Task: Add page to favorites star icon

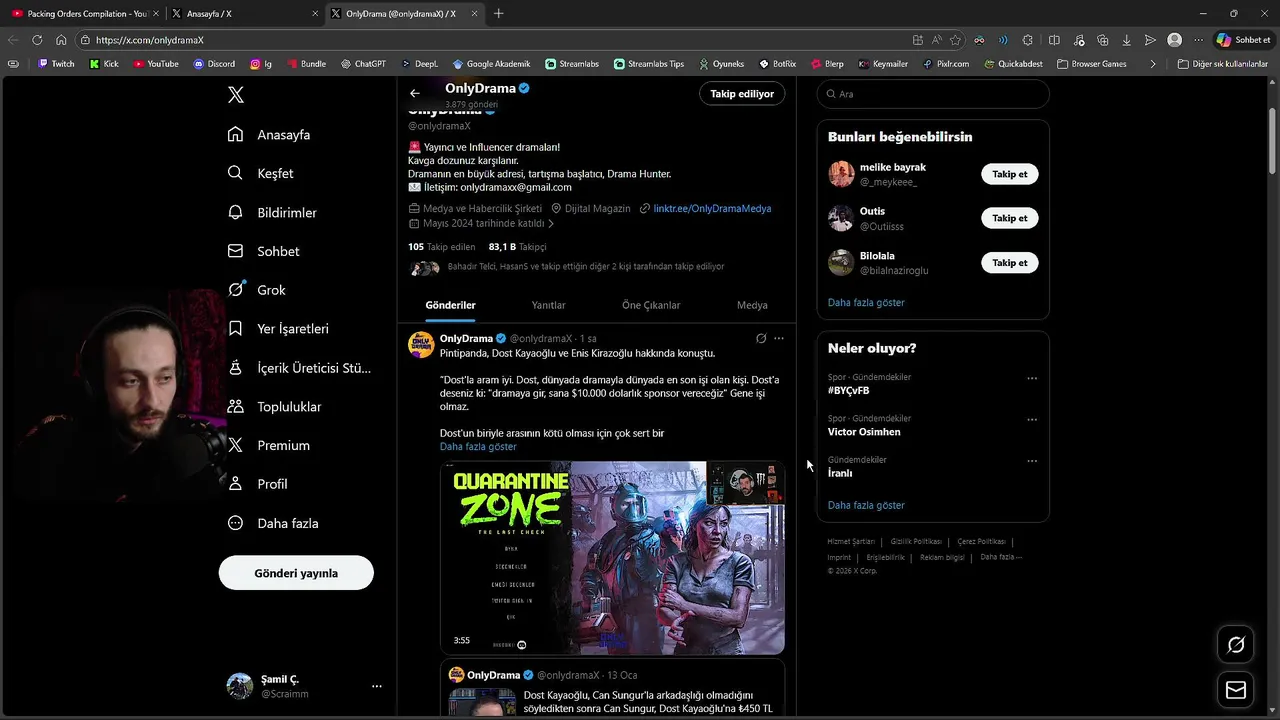Action: click(x=955, y=40)
